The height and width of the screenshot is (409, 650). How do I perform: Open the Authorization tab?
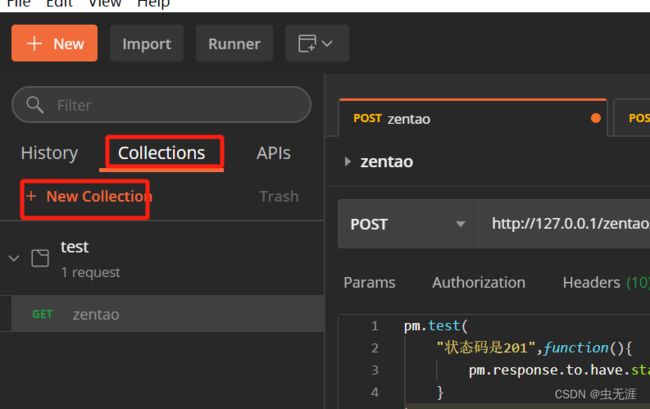tap(478, 283)
